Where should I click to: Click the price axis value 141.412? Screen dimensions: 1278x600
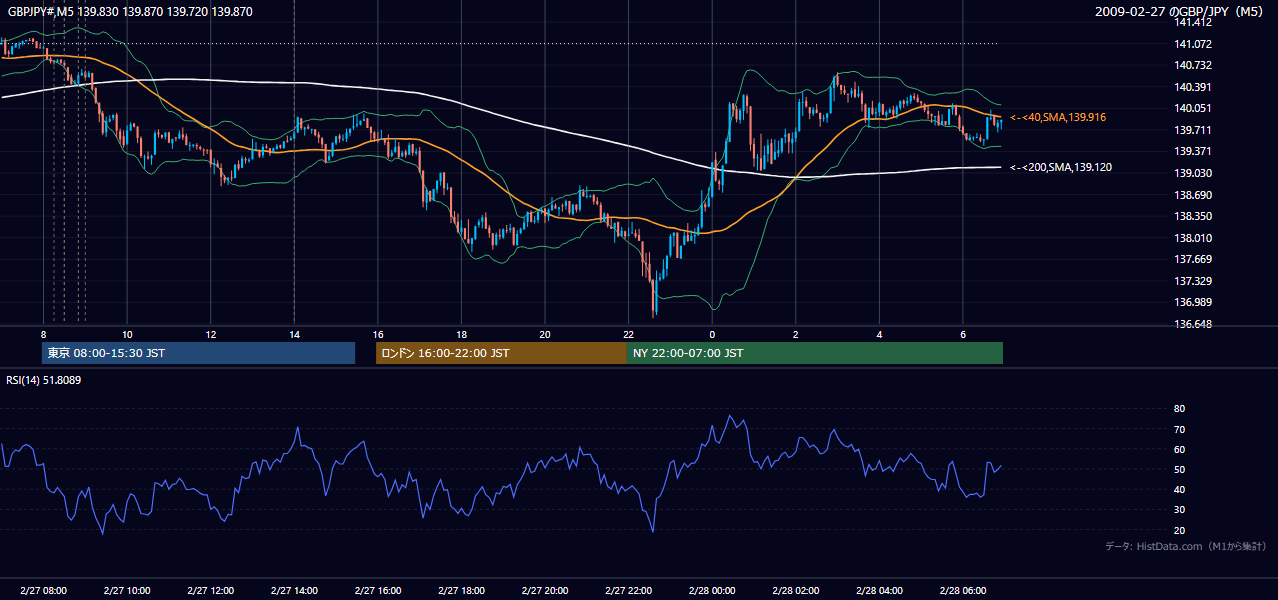[1194, 22]
